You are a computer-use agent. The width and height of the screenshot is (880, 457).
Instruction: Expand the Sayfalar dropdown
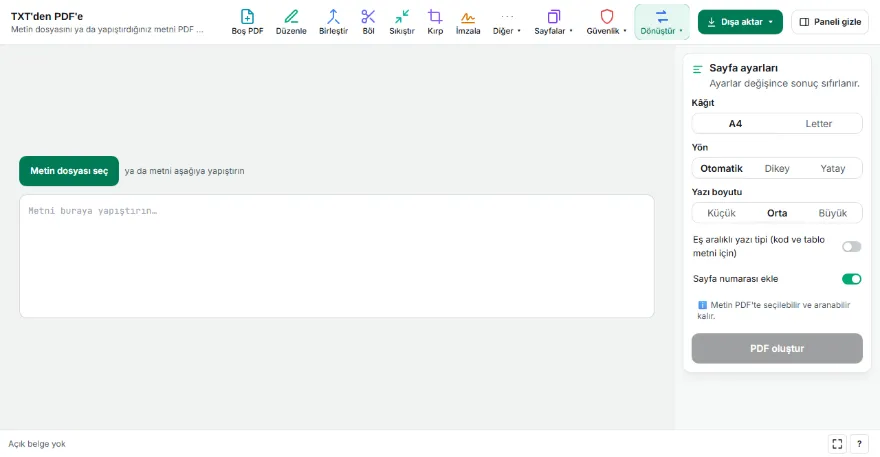553,22
